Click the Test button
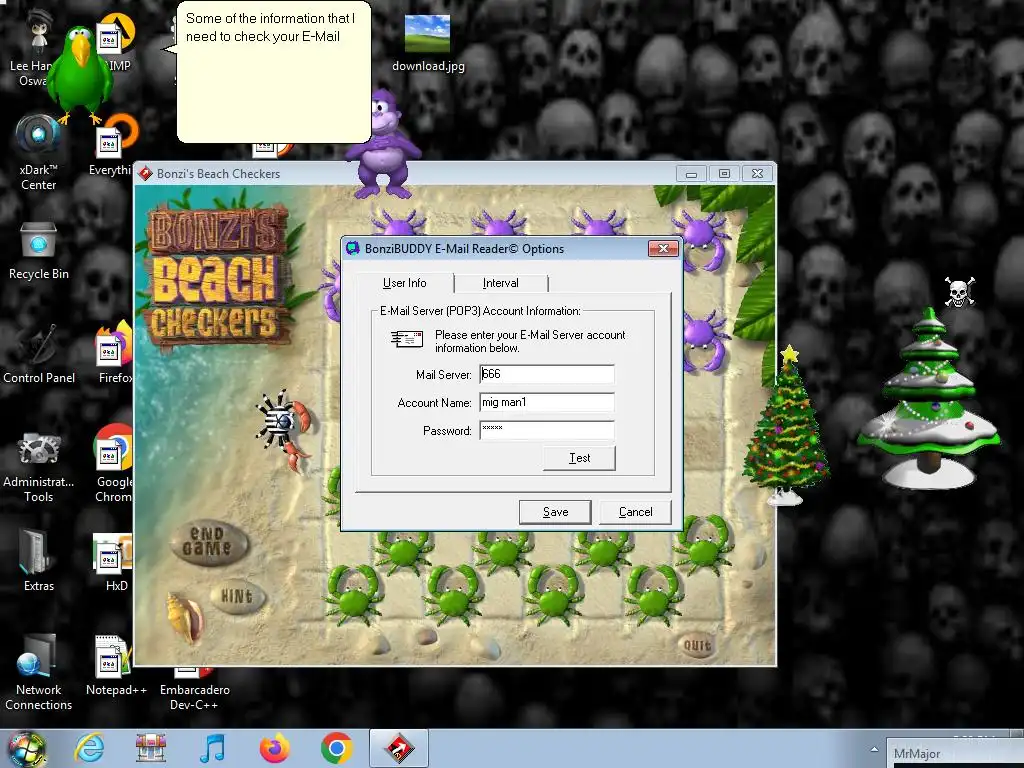This screenshot has height=768, width=1024. [x=579, y=458]
